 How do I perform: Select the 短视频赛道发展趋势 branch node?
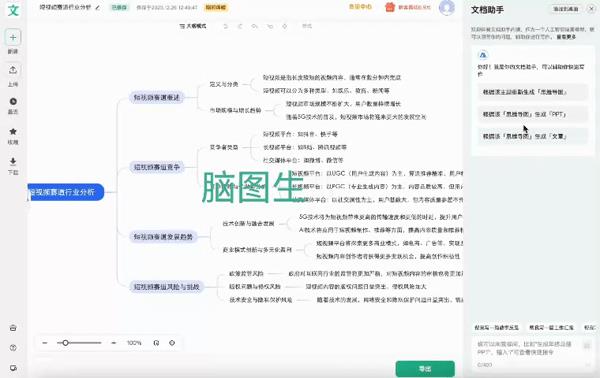(163, 237)
